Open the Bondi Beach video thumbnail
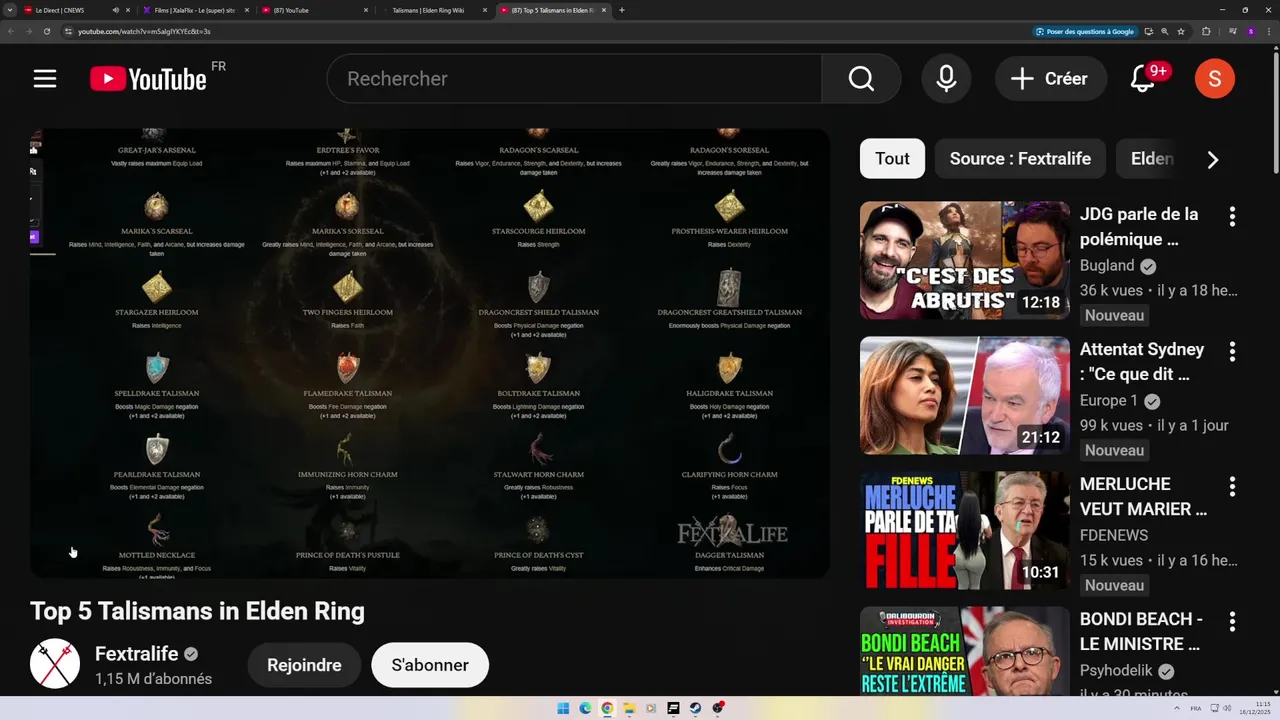 pos(965,651)
